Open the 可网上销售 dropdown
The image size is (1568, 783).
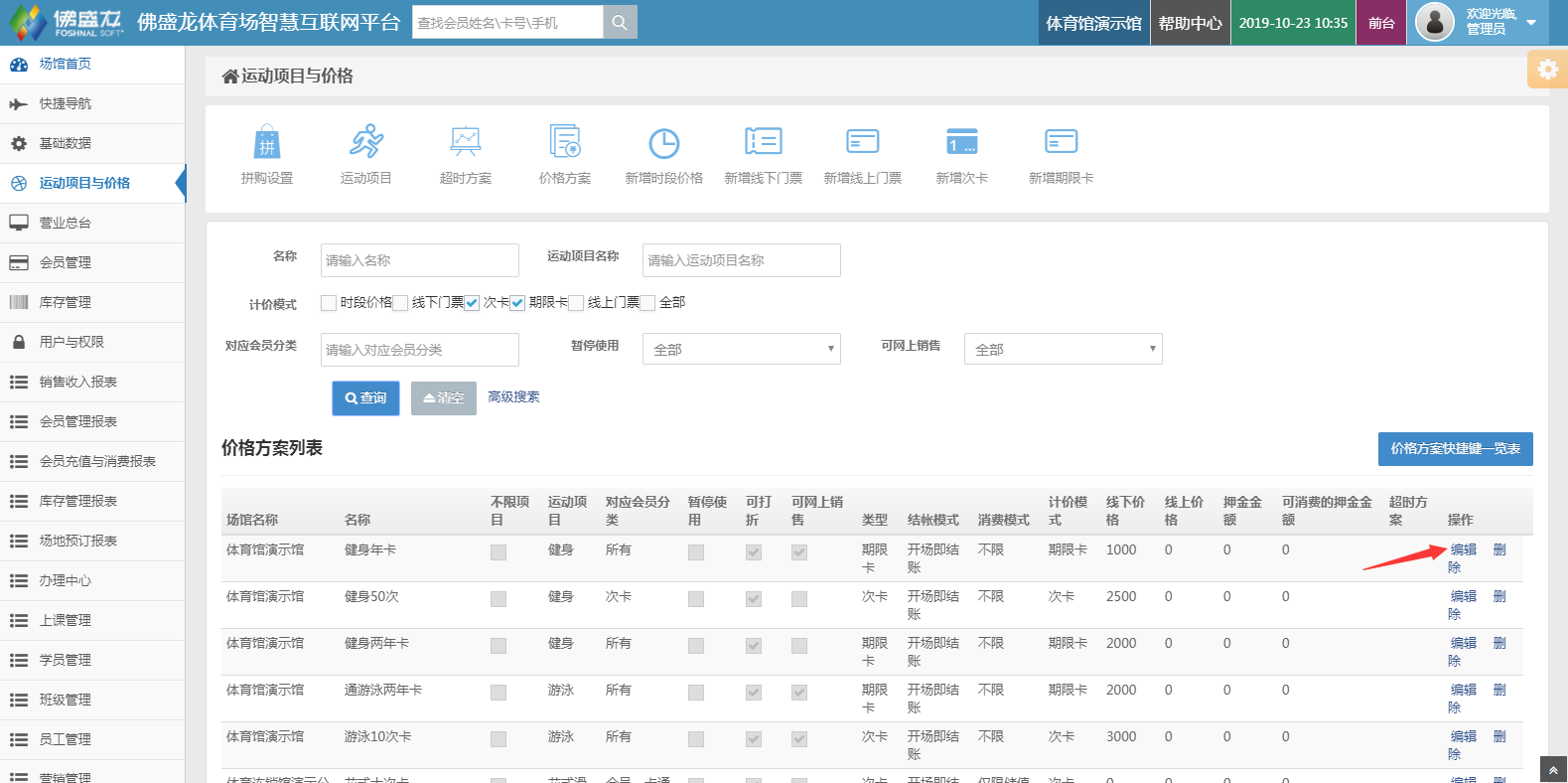pyautogui.click(x=1064, y=349)
